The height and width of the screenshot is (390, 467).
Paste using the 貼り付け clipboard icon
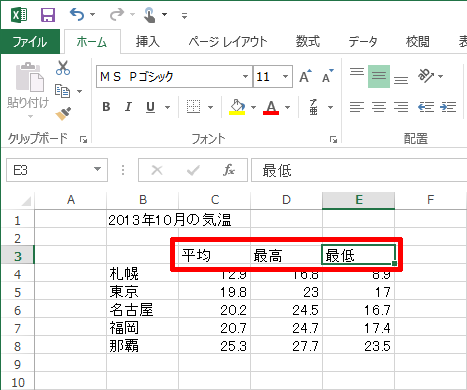click(x=29, y=77)
